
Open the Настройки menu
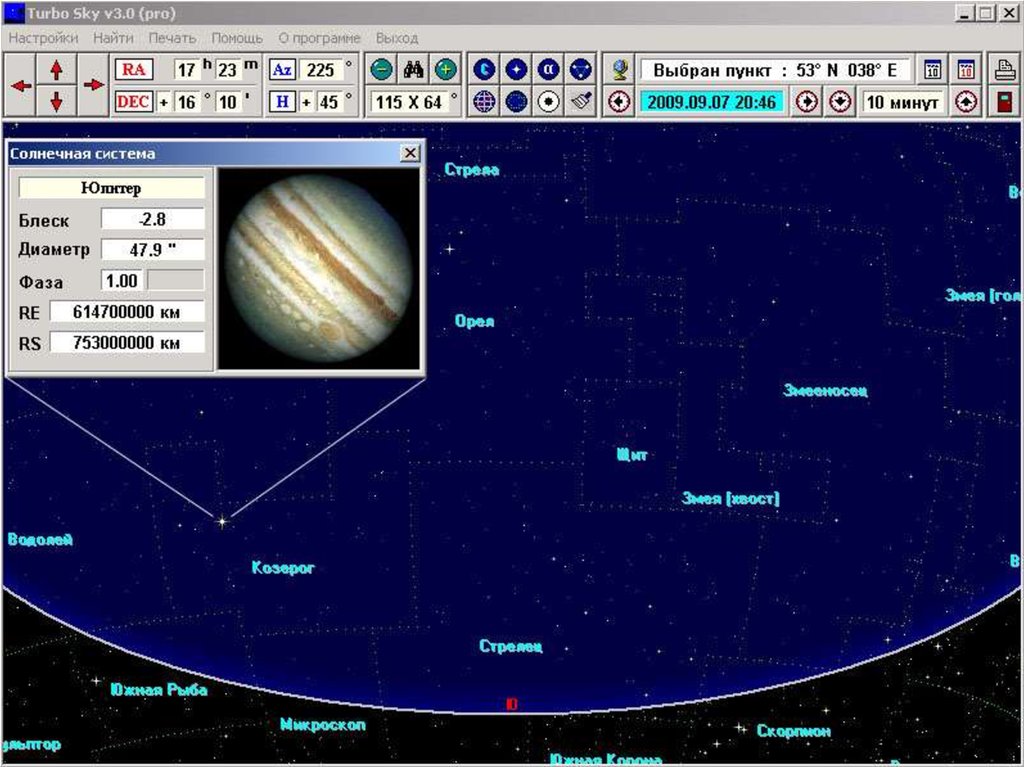pos(43,38)
